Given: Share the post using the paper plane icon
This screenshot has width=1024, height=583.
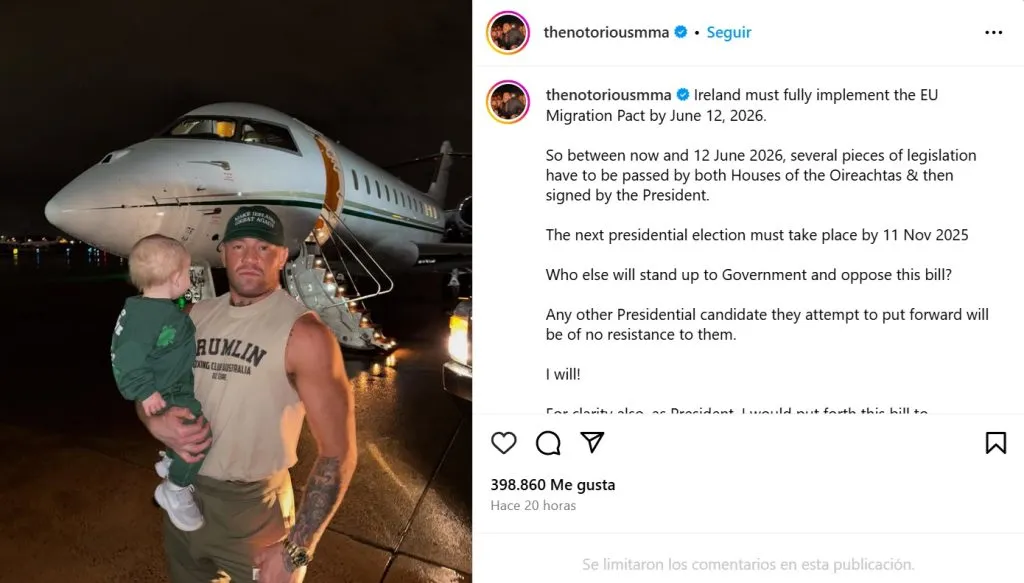Looking at the screenshot, I should 592,443.
